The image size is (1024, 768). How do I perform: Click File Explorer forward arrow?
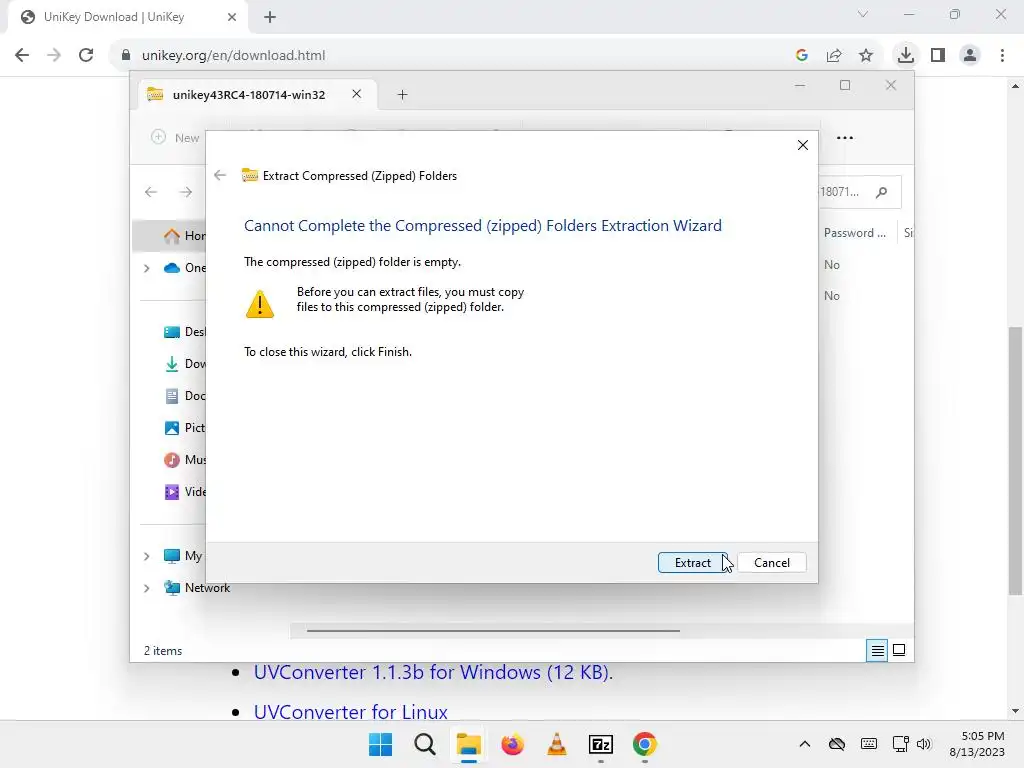[x=186, y=191]
